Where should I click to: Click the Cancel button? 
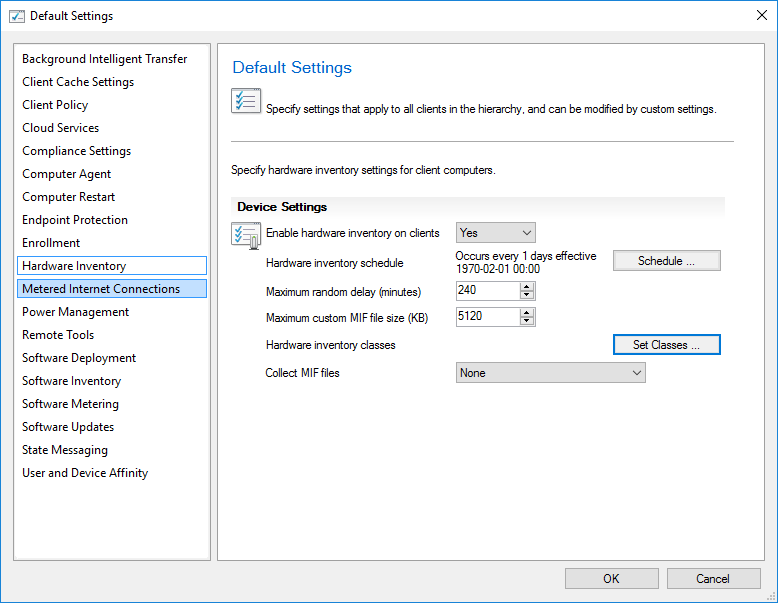(713, 579)
